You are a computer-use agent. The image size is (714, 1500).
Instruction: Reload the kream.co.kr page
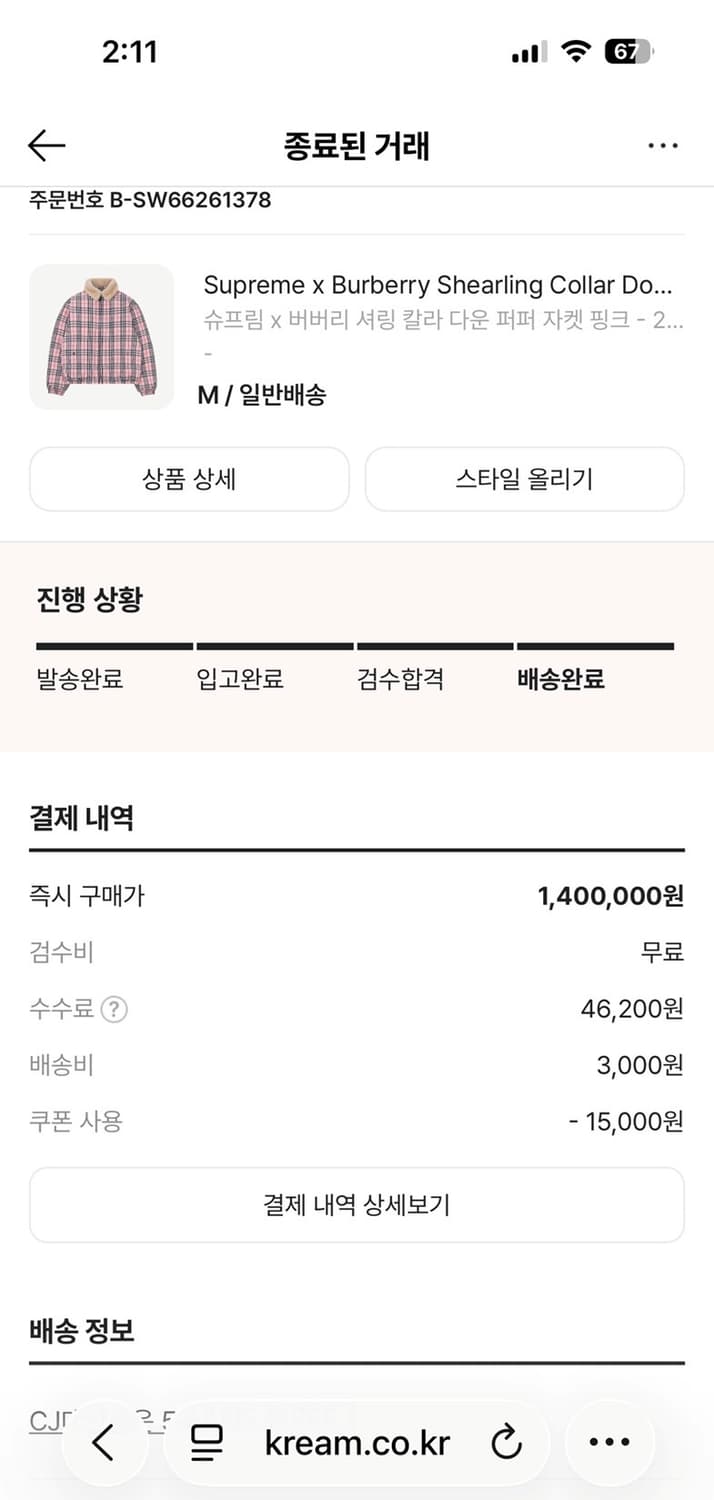[x=507, y=1442]
